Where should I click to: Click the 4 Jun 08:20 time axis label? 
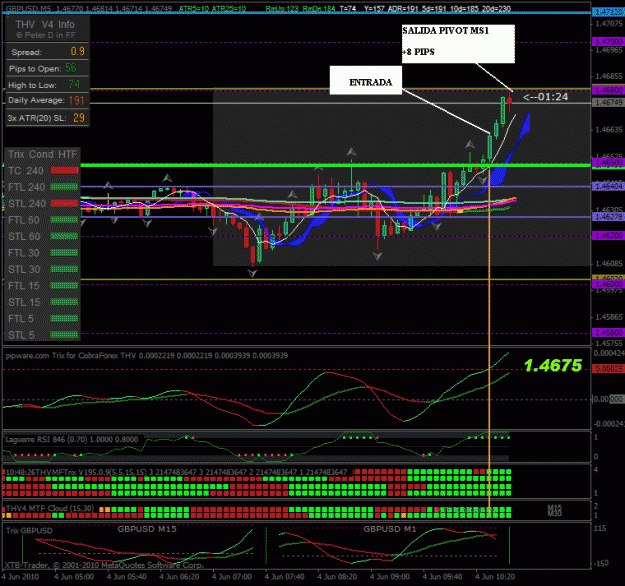click(x=337, y=576)
